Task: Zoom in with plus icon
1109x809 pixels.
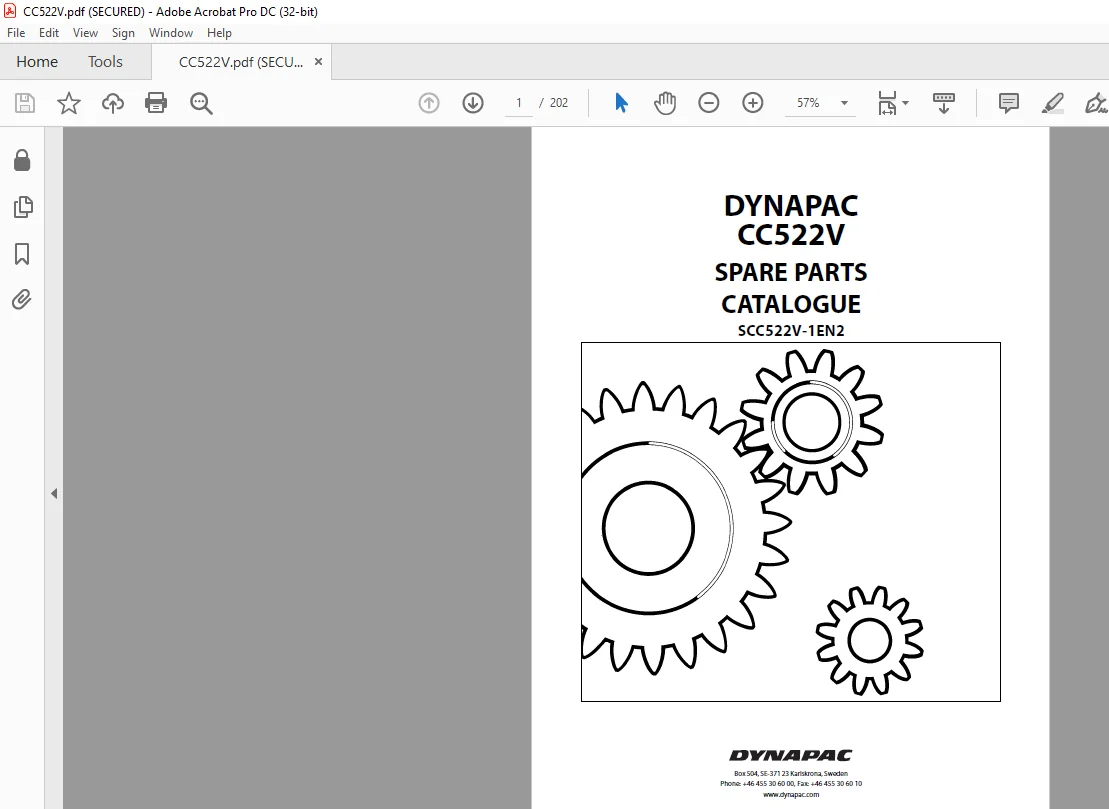Action: pyautogui.click(x=753, y=103)
